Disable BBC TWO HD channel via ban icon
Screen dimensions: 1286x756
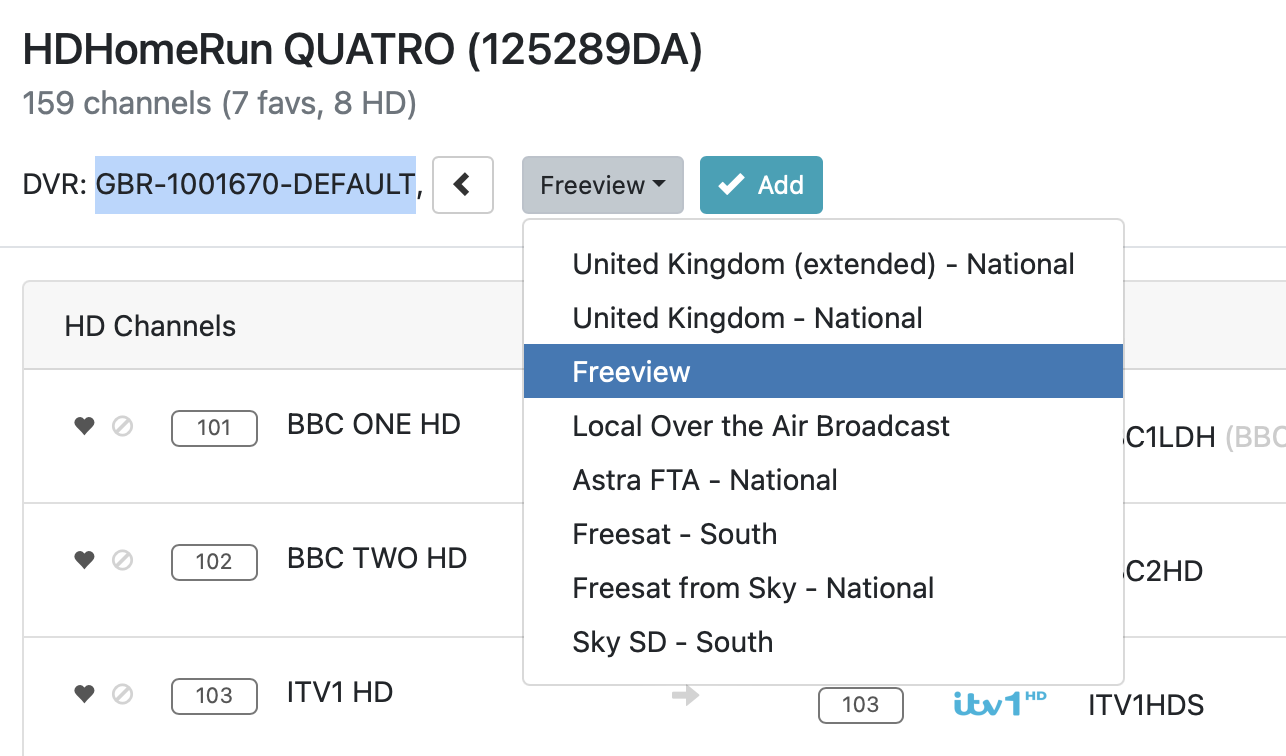[122, 560]
